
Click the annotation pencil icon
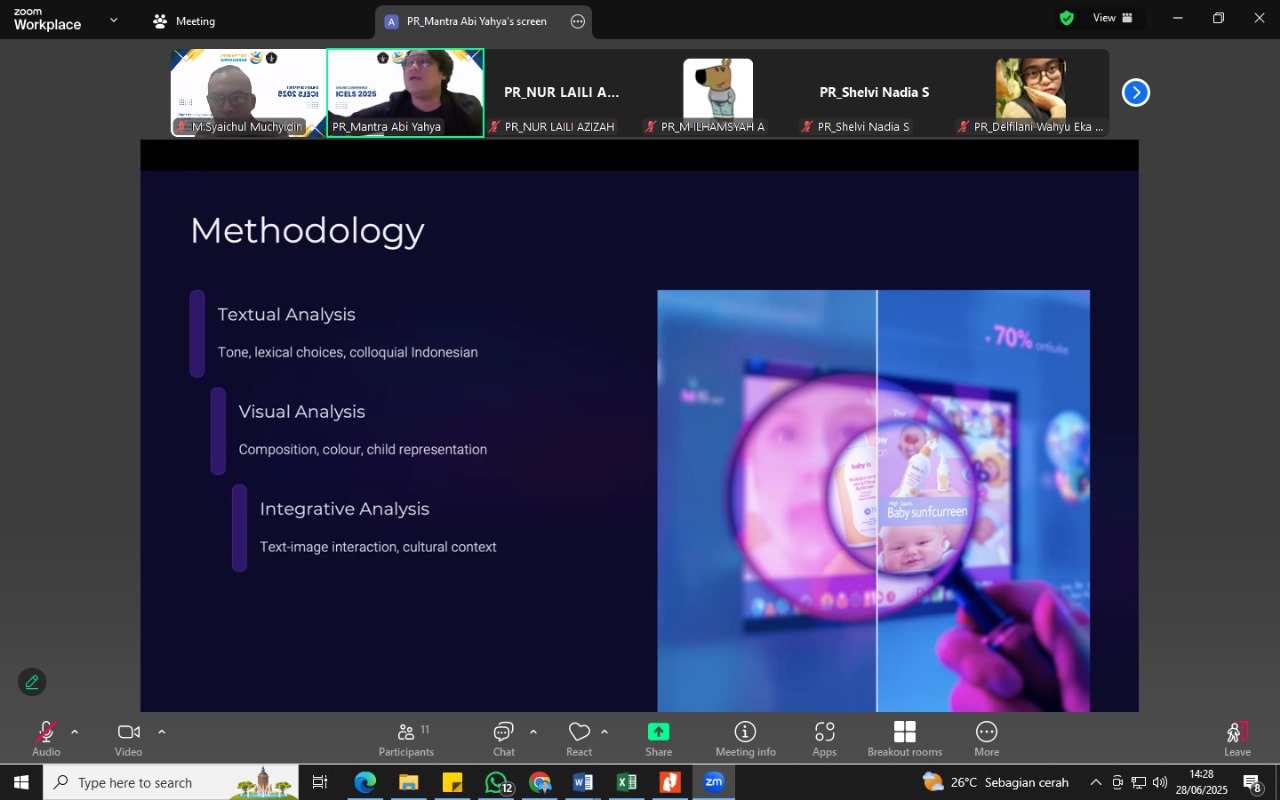(32, 682)
